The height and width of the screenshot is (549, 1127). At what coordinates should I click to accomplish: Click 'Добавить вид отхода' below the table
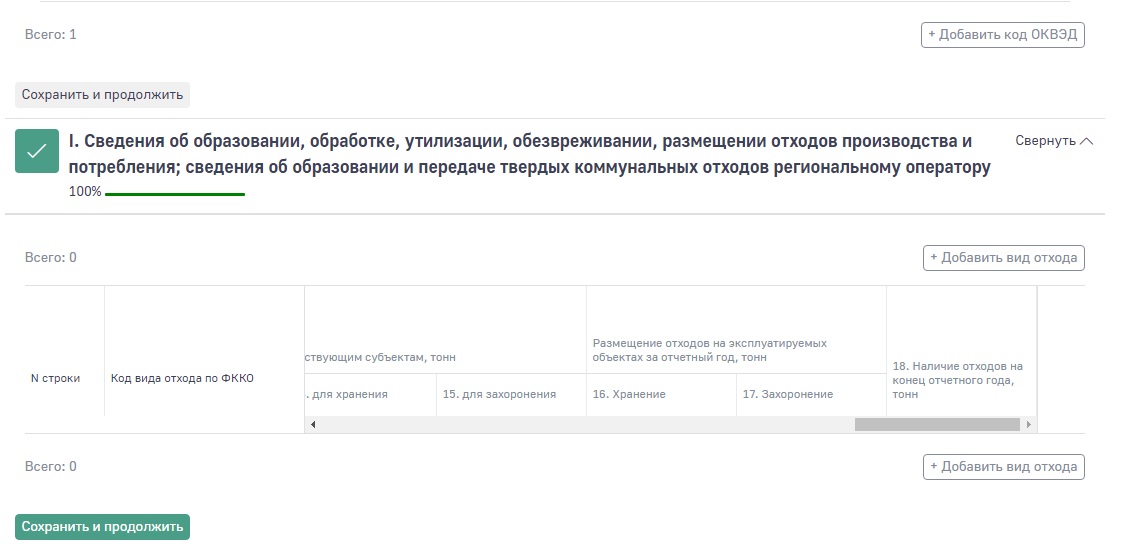tap(1003, 467)
